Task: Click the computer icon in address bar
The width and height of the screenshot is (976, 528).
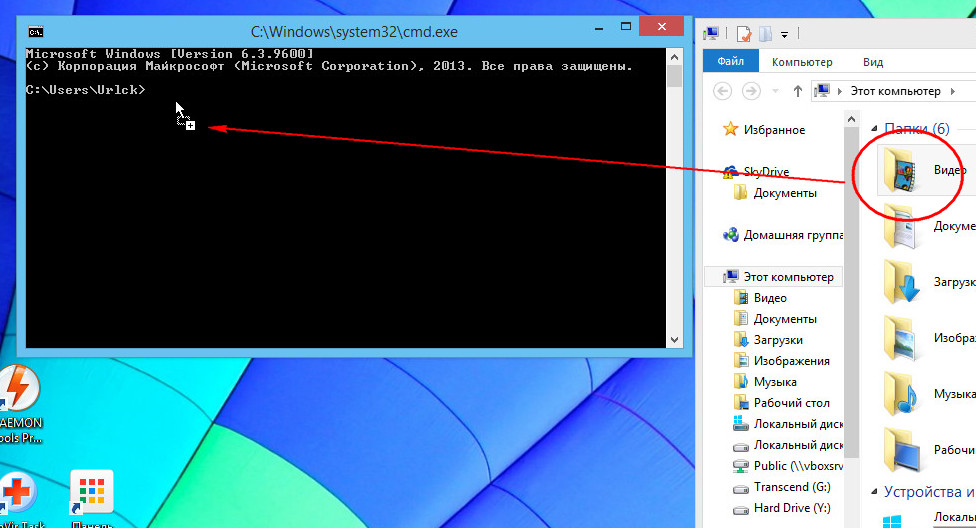Action: pos(822,91)
